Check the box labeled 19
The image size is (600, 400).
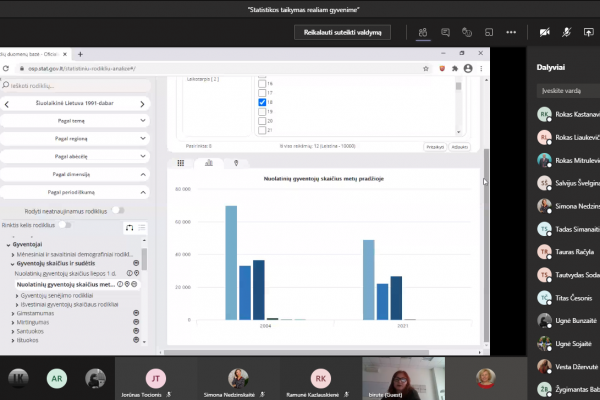click(x=262, y=112)
